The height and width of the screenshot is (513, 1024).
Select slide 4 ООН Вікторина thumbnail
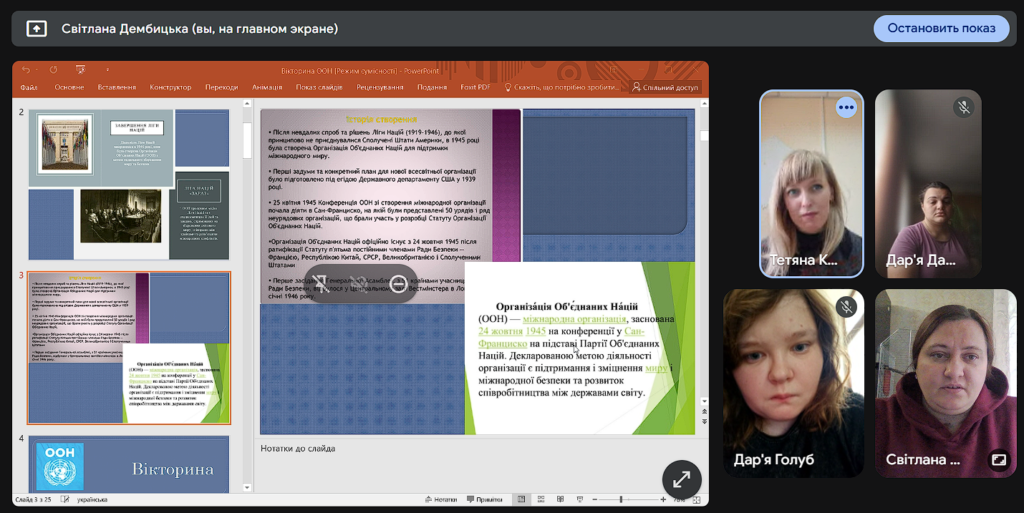coord(128,464)
